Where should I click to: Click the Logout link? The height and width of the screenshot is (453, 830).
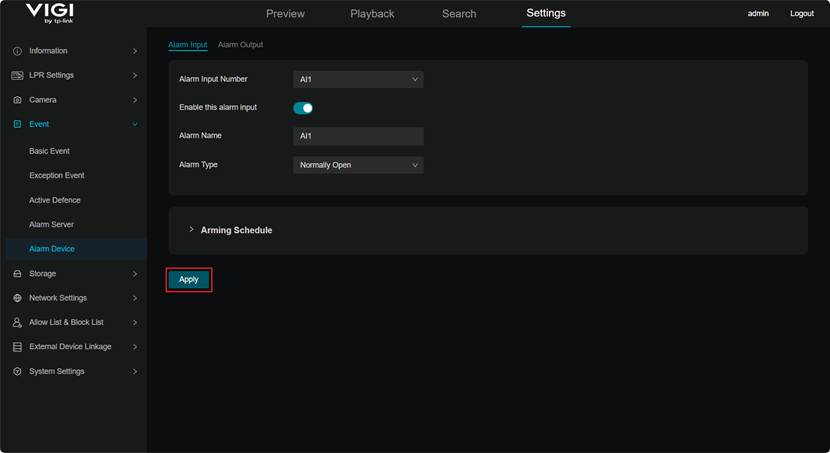[801, 14]
